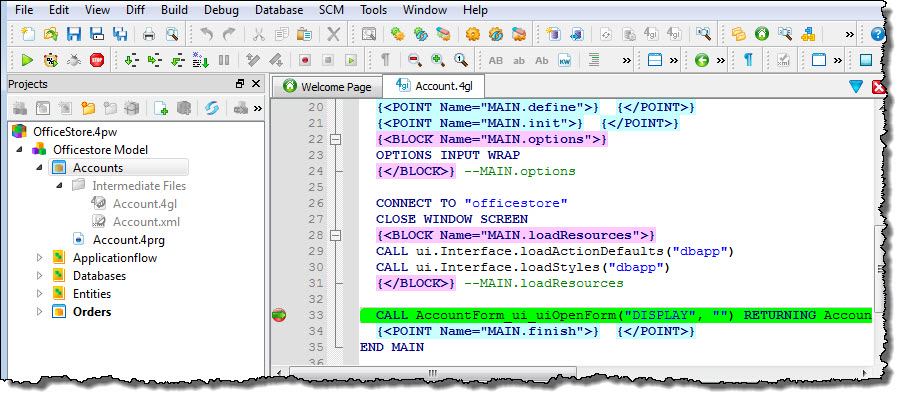903x399 pixels.
Task: Click the New folder icon in Projects toolbar
Action: tap(88, 108)
